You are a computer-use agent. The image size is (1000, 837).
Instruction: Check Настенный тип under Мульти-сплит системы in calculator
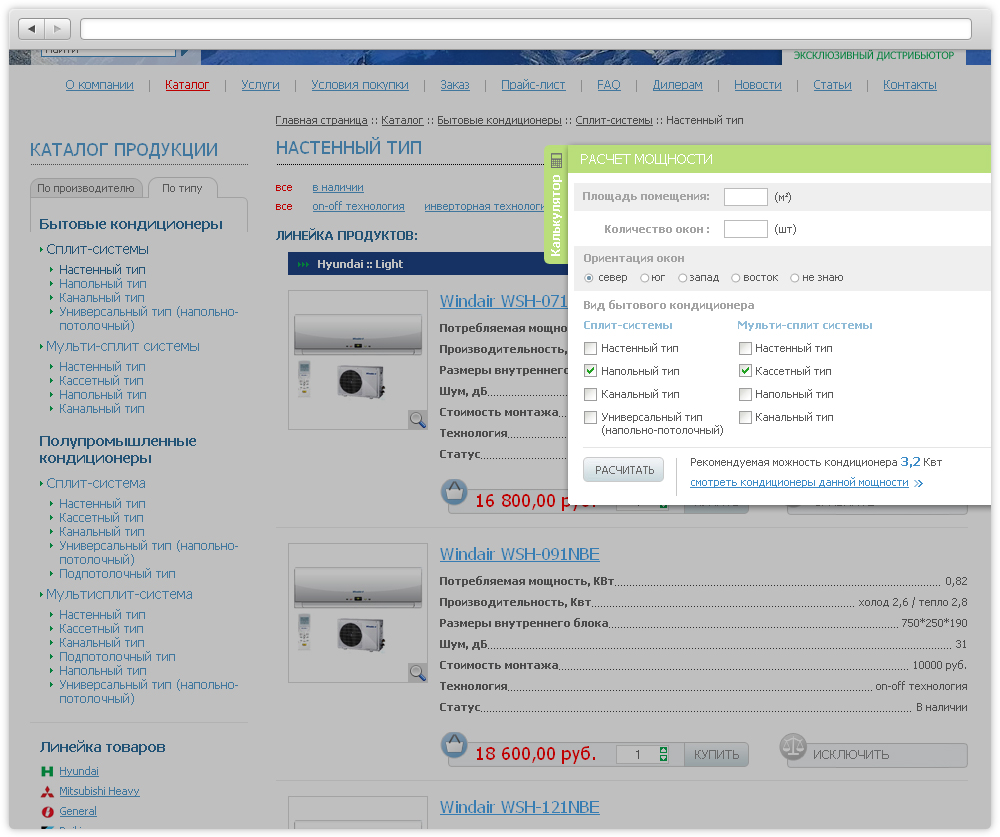(x=745, y=348)
